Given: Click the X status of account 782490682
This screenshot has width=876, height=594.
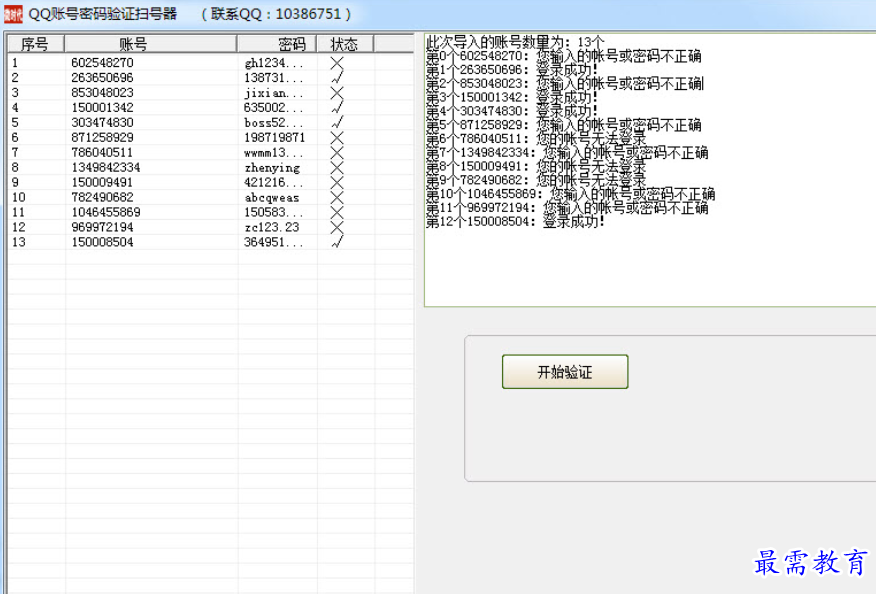Looking at the screenshot, I should (337, 197).
